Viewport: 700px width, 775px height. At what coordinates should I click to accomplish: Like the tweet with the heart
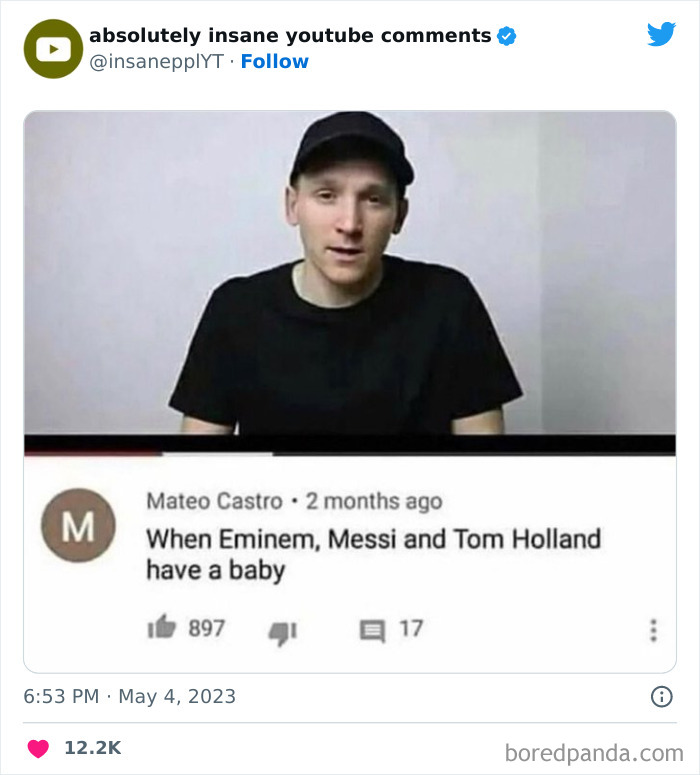(x=39, y=748)
